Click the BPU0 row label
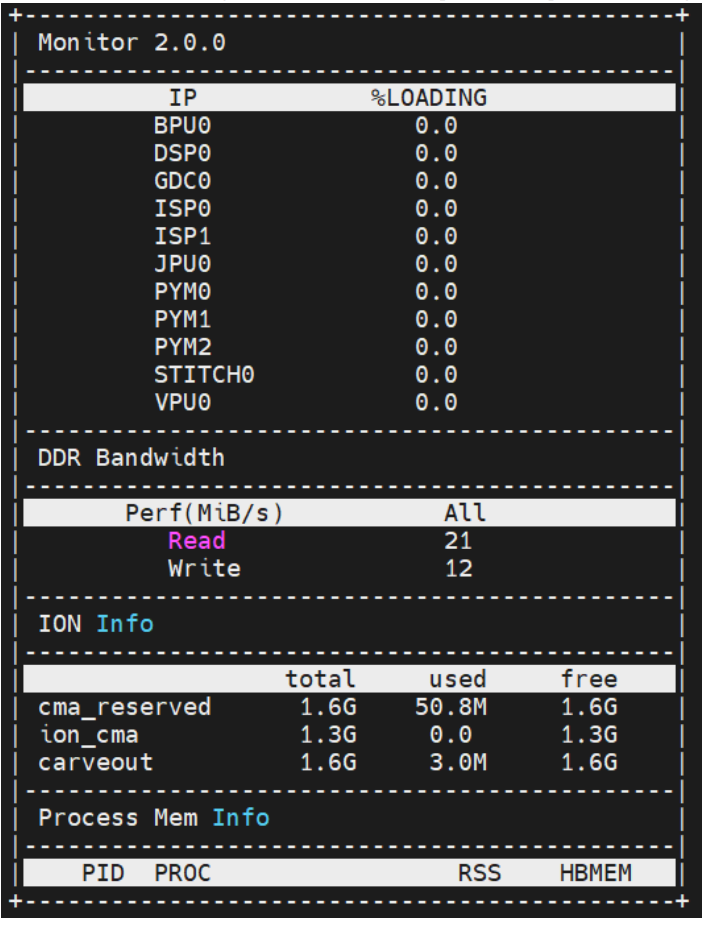This screenshot has height=925, width=706. (x=182, y=126)
